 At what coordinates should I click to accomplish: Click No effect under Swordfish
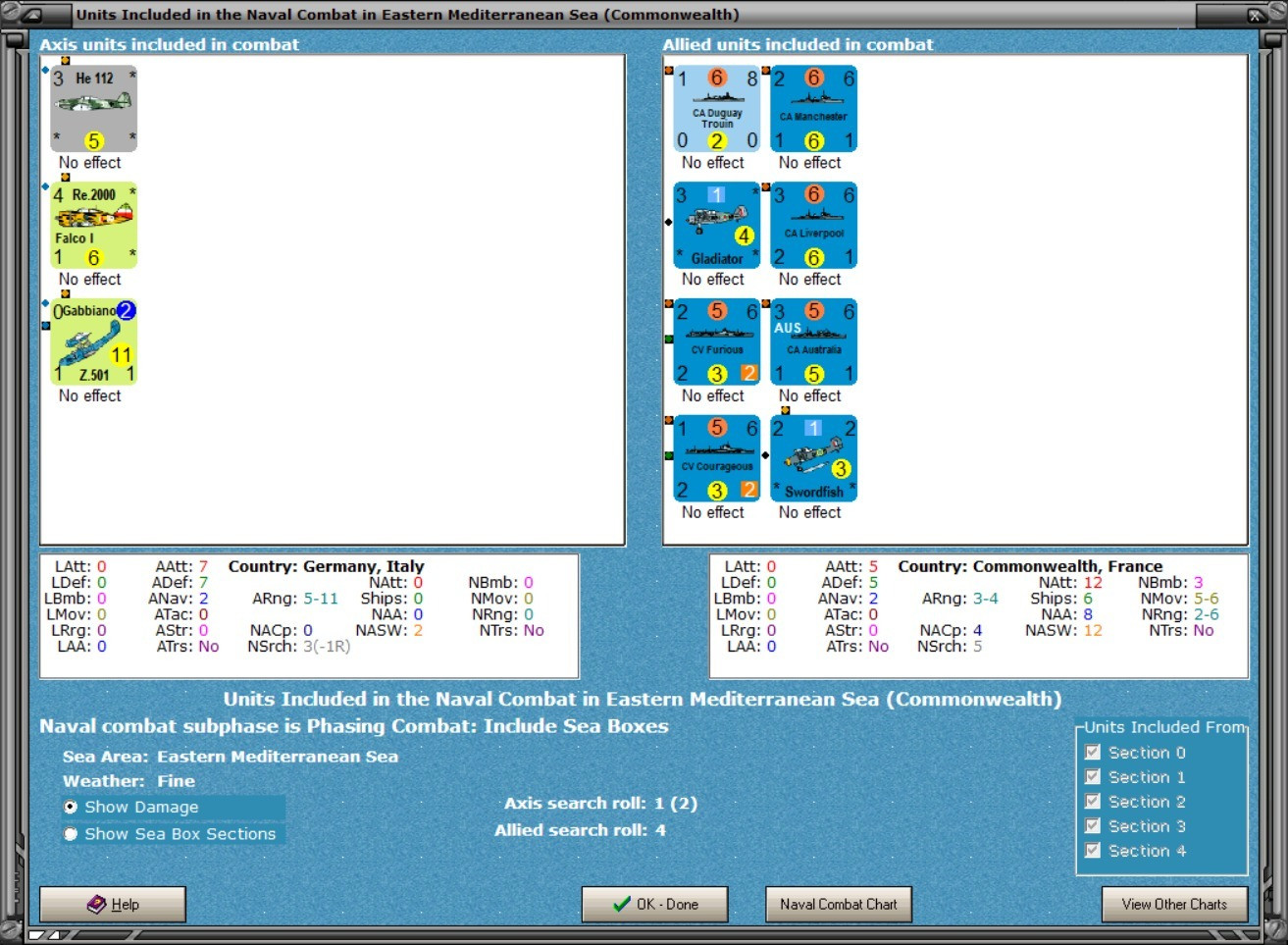pyautogui.click(x=810, y=512)
